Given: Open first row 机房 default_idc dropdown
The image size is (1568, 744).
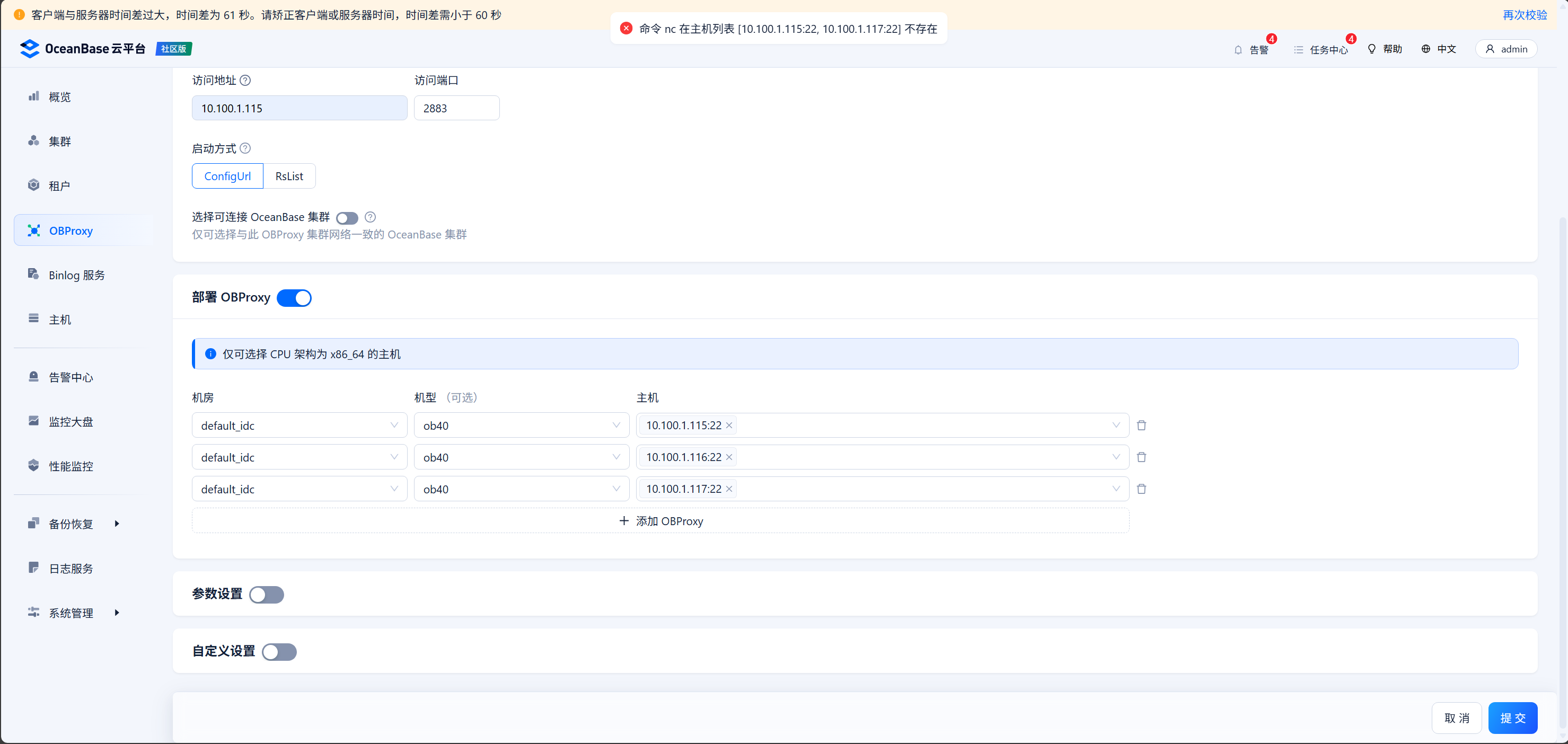Looking at the screenshot, I should pyautogui.click(x=299, y=425).
